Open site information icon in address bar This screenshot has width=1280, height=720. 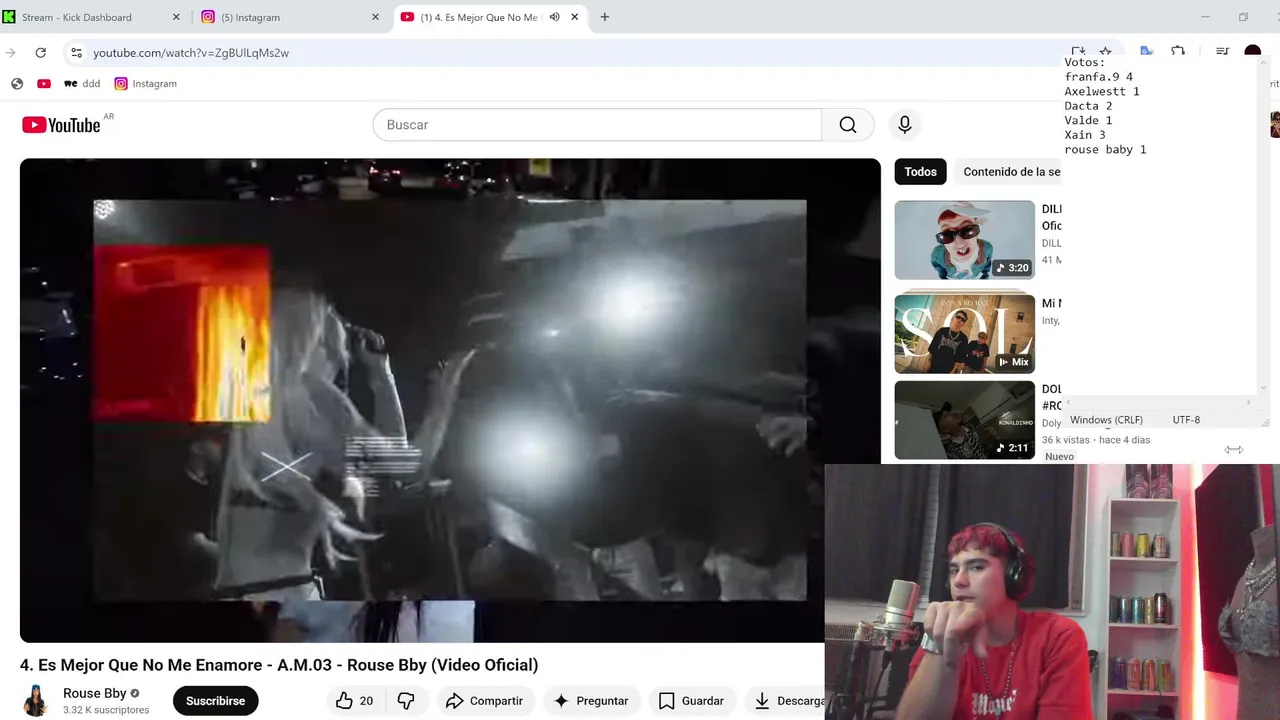click(76, 53)
